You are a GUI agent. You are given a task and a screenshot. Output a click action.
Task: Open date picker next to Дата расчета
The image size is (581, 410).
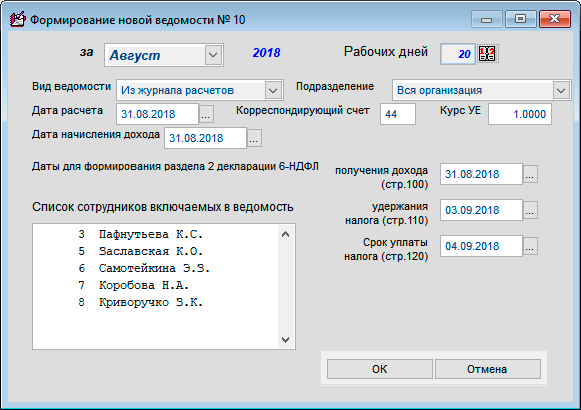click(x=206, y=114)
